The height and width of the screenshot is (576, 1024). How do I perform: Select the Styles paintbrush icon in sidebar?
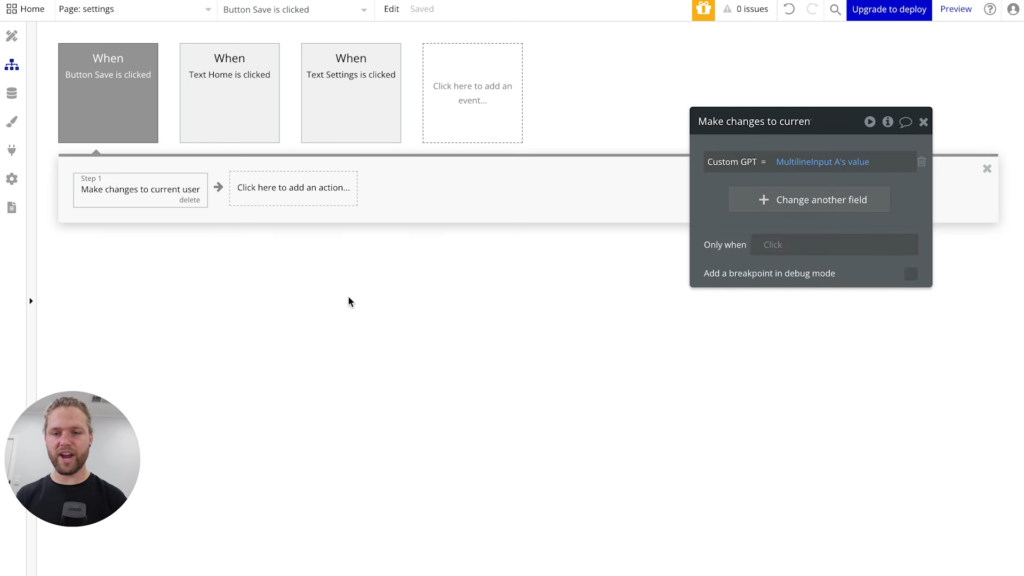tap(13, 121)
